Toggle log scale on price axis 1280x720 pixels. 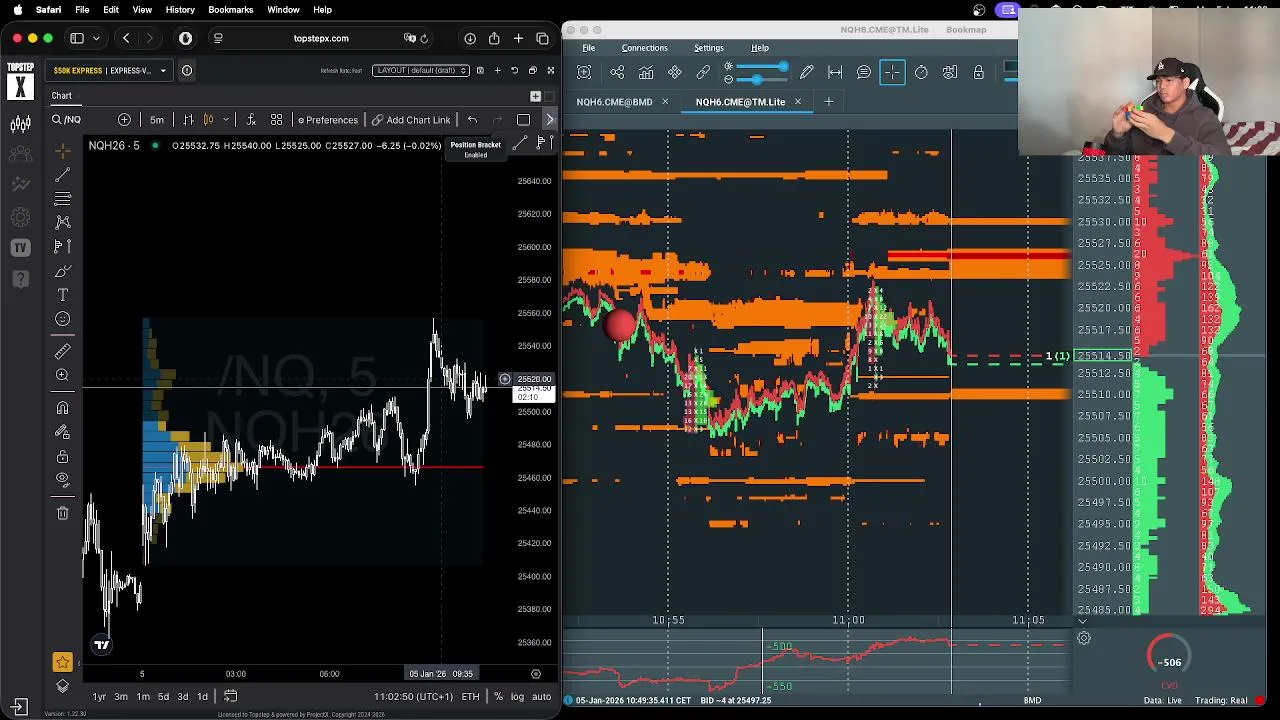coord(517,697)
